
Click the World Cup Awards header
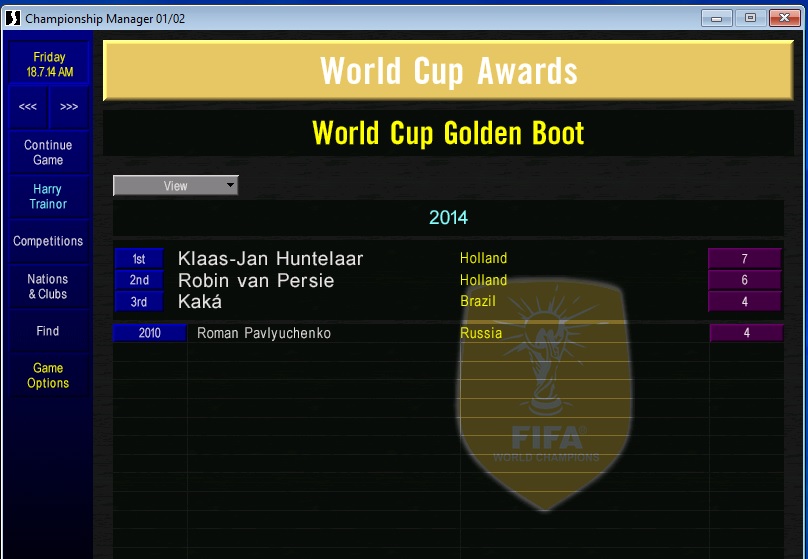448,71
